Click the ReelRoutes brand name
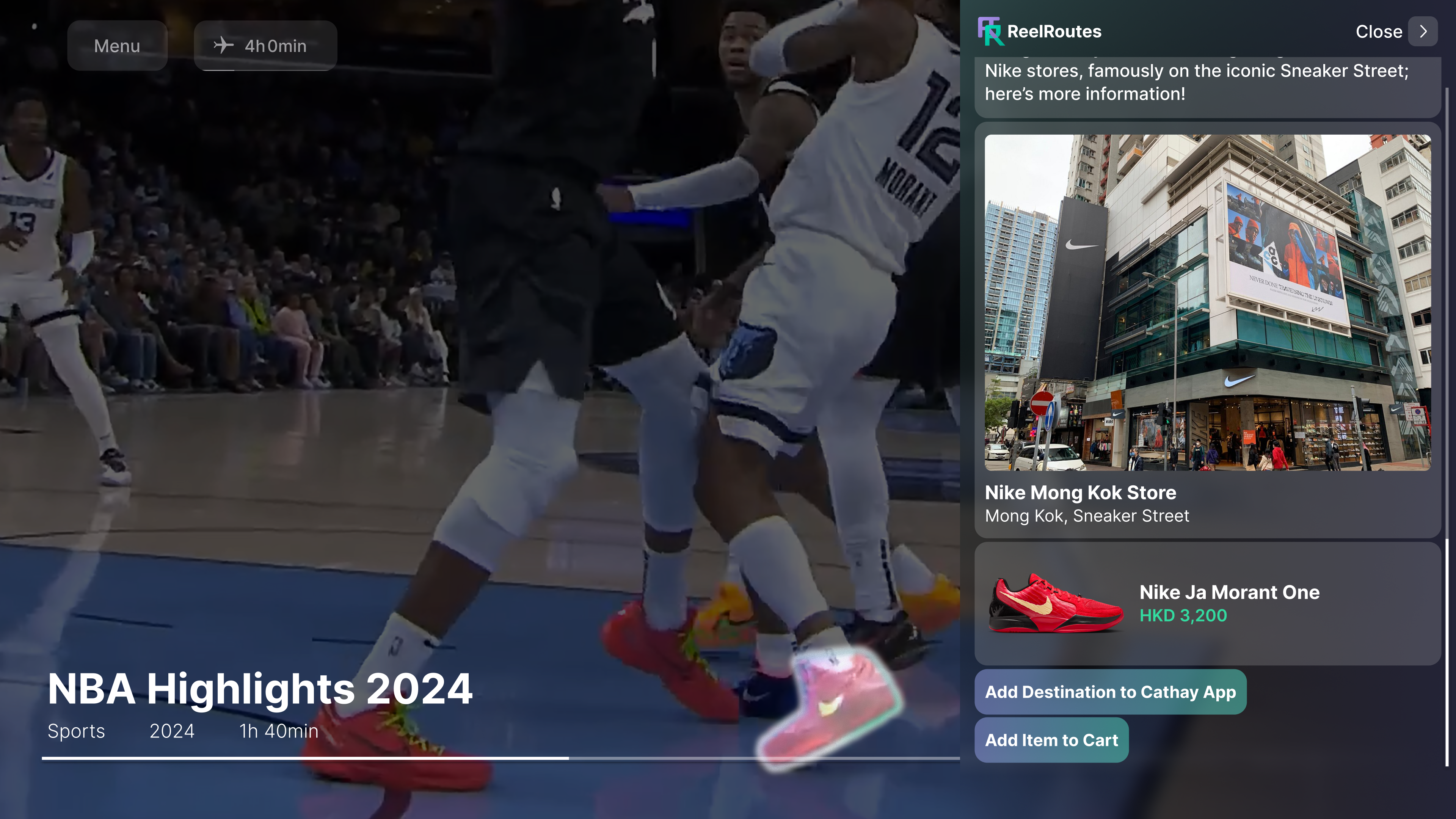 coord(1054,31)
